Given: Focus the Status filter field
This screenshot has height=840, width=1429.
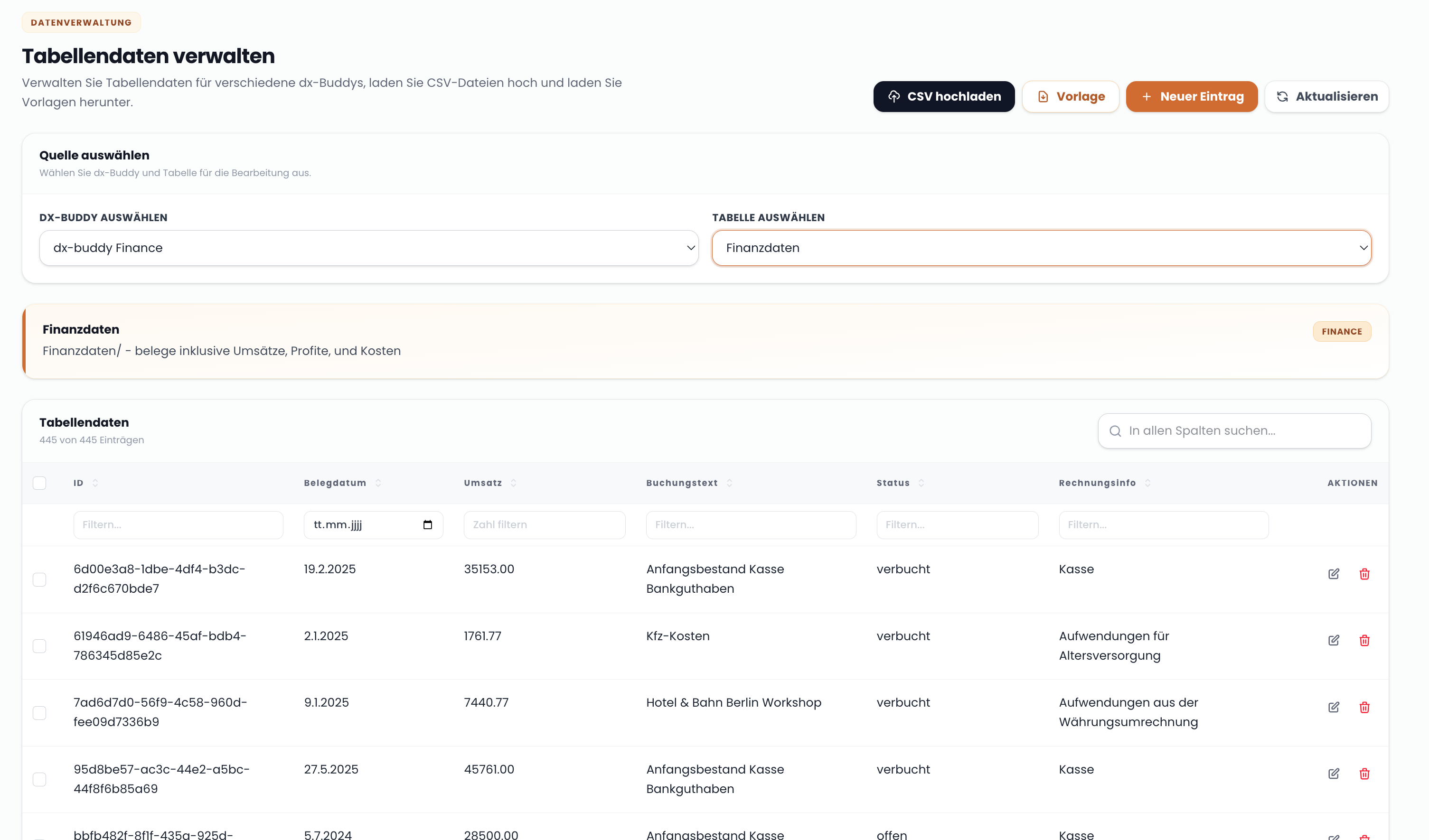Looking at the screenshot, I should pyautogui.click(x=957, y=525).
